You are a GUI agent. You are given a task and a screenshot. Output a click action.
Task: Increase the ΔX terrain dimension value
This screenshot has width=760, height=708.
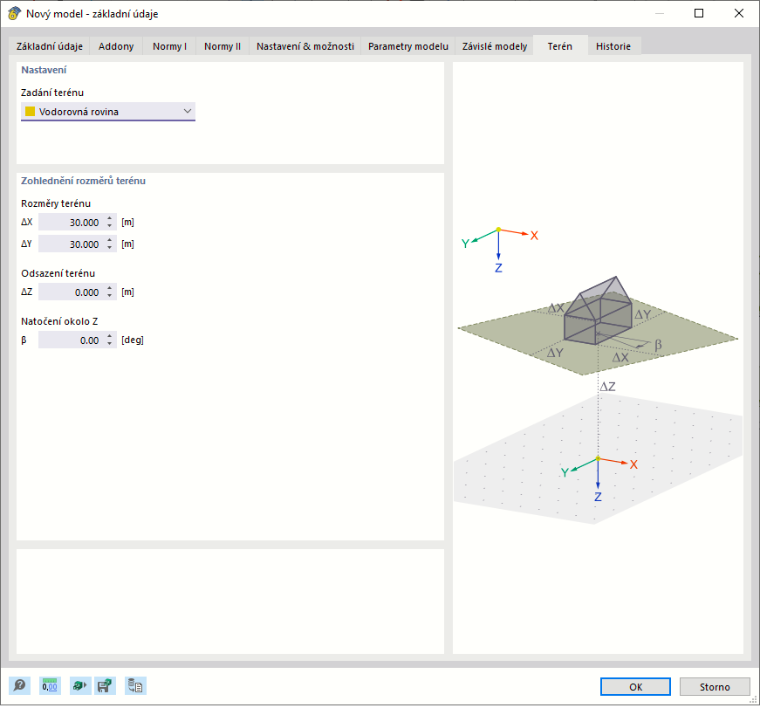[110, 219]
